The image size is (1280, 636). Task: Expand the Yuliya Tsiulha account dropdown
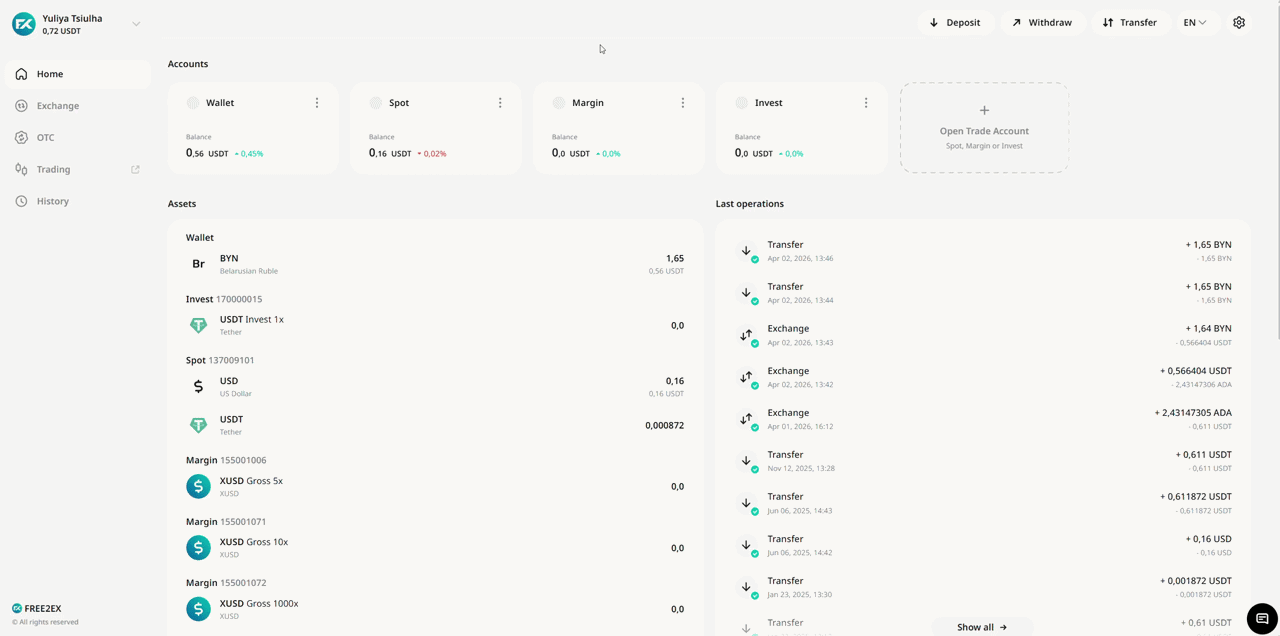pyautogui.click(x=136, y=24)
